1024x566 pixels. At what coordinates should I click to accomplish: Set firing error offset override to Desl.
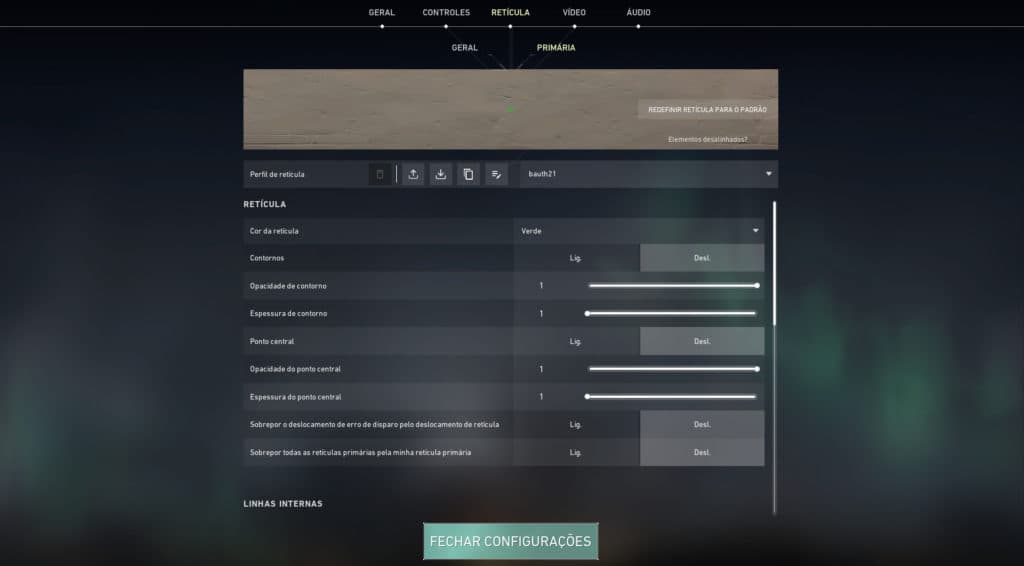coord(702,424)
